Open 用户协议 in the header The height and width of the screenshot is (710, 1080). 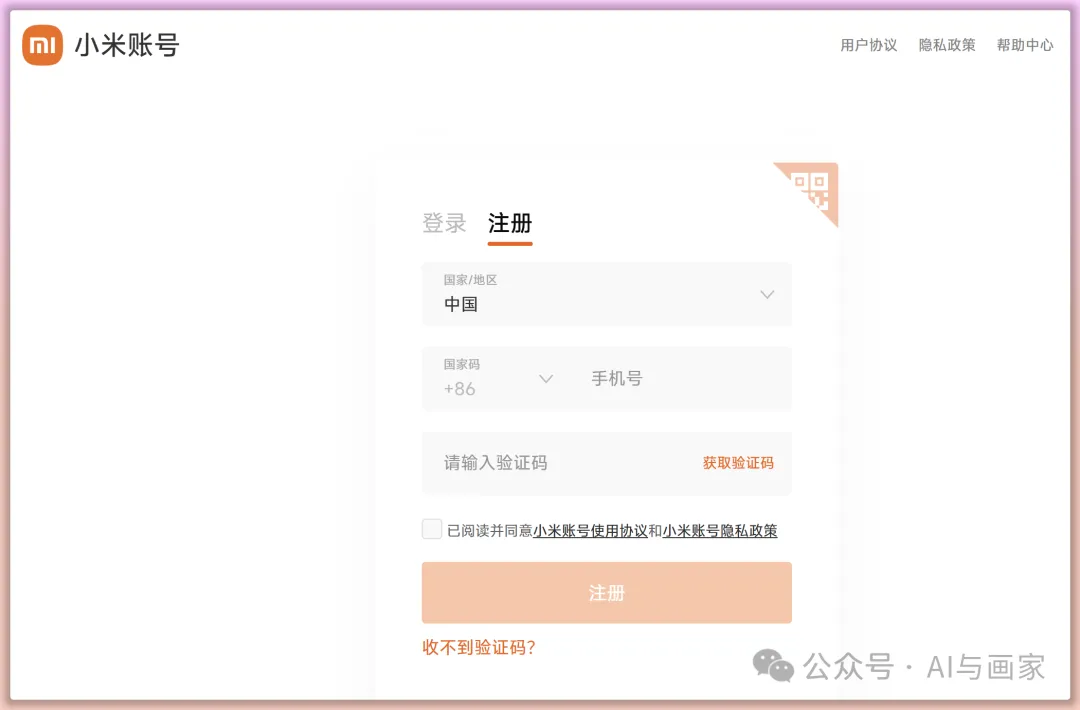[x=869, y=45]
